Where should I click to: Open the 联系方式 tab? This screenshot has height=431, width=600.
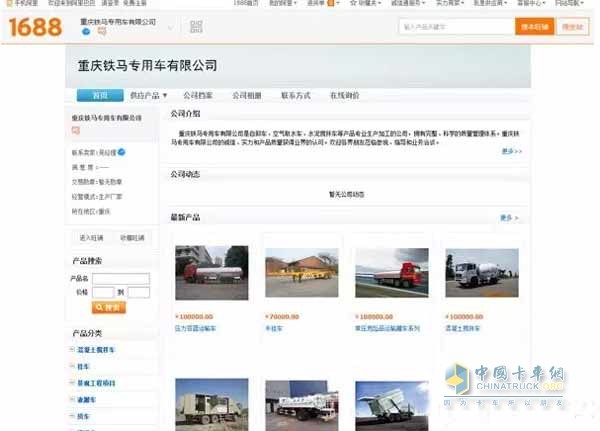click(296, 95)
